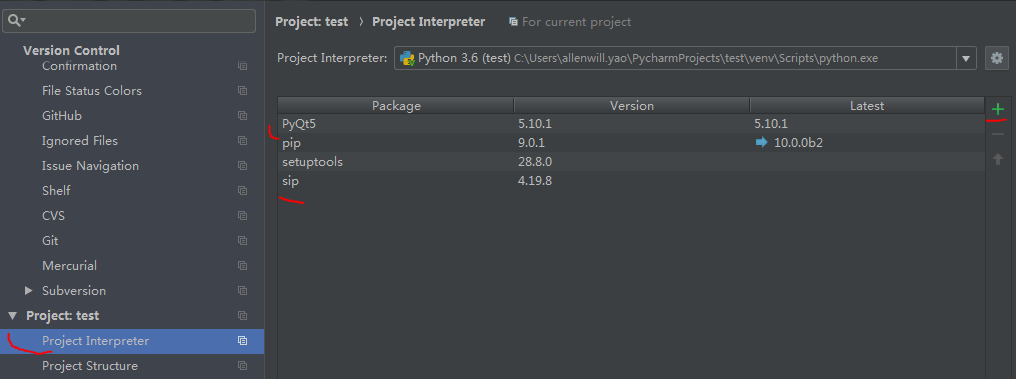
Task: Open the Project Interpreter dropdown arrow
Action: 965,58
